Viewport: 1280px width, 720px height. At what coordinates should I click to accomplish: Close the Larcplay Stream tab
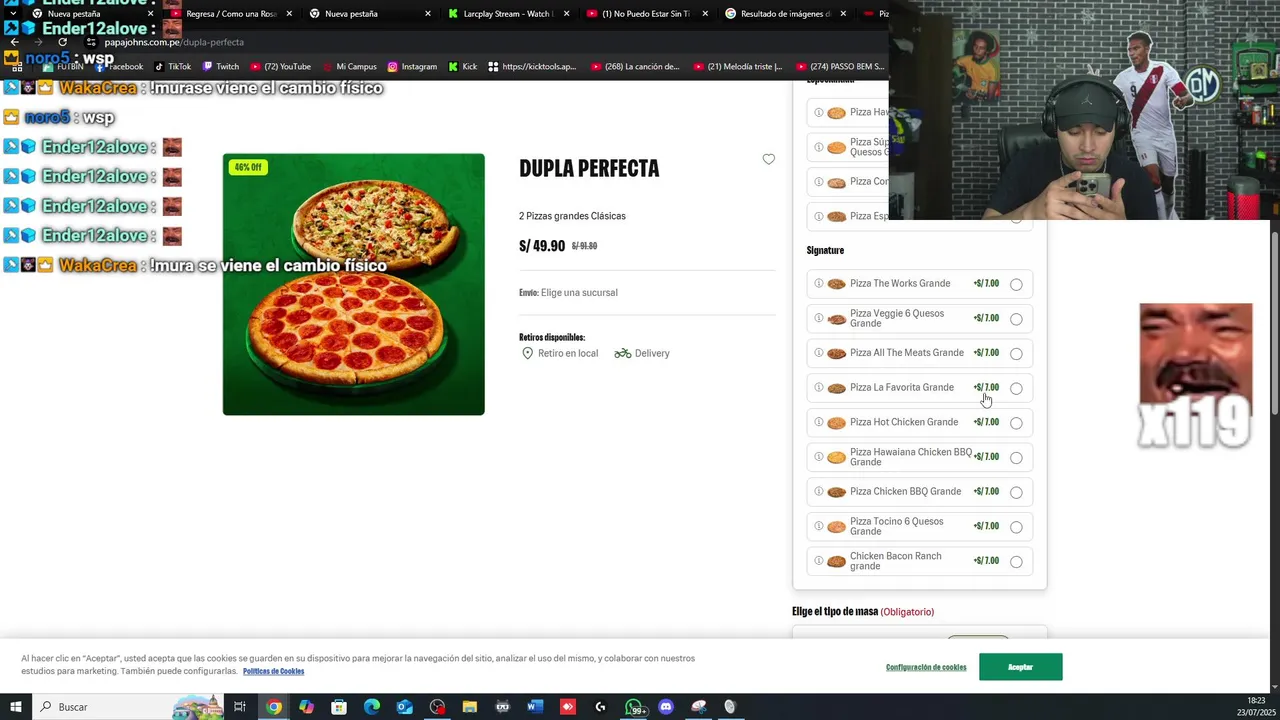point(566,14)
